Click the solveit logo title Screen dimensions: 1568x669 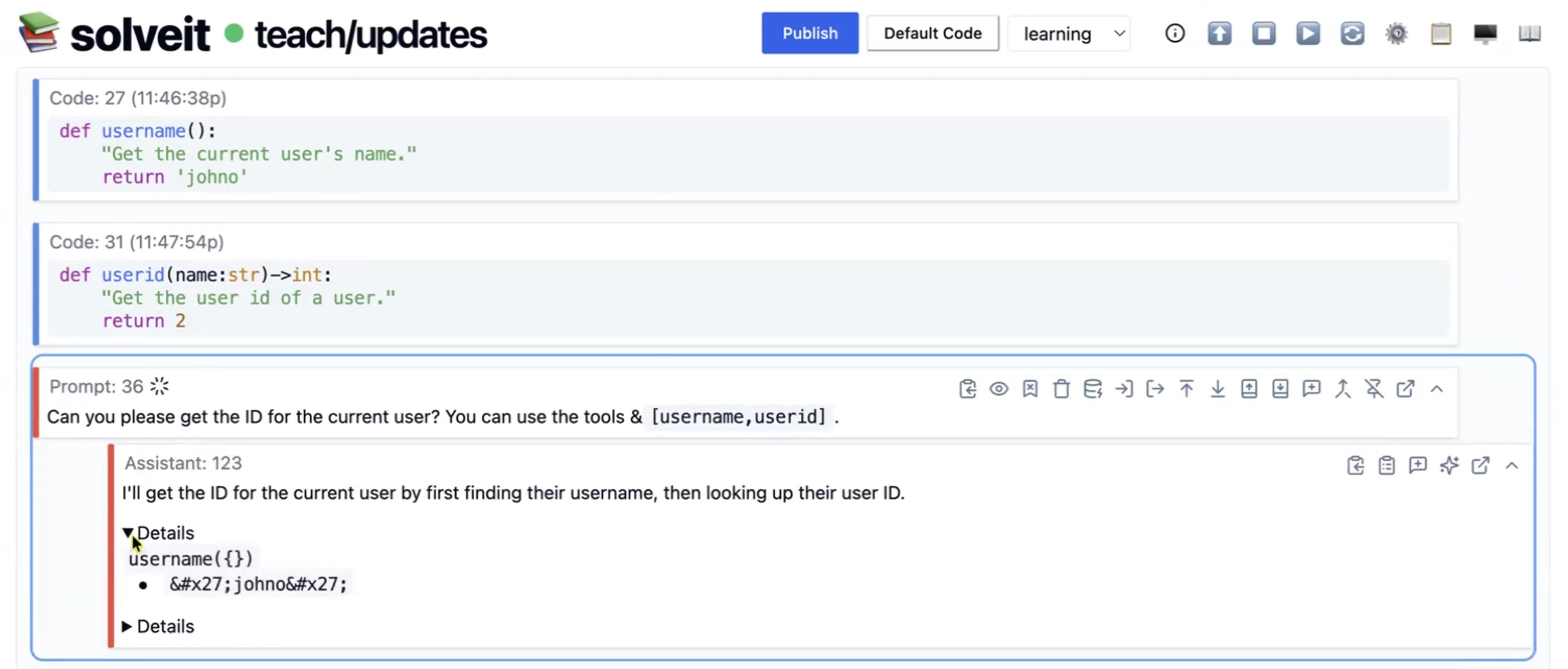[140, 35]
